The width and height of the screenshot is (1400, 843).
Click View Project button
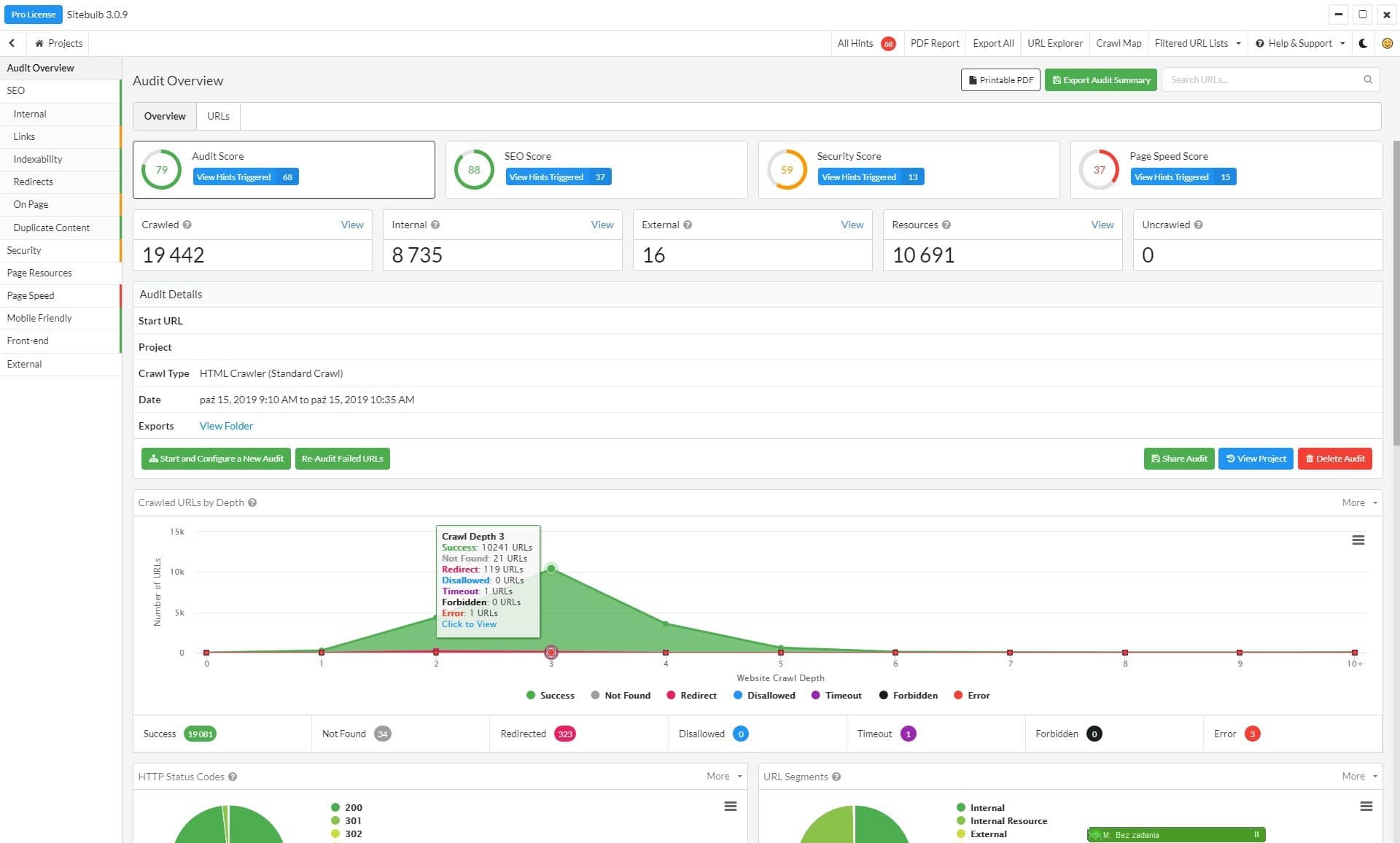[1256, 459]
